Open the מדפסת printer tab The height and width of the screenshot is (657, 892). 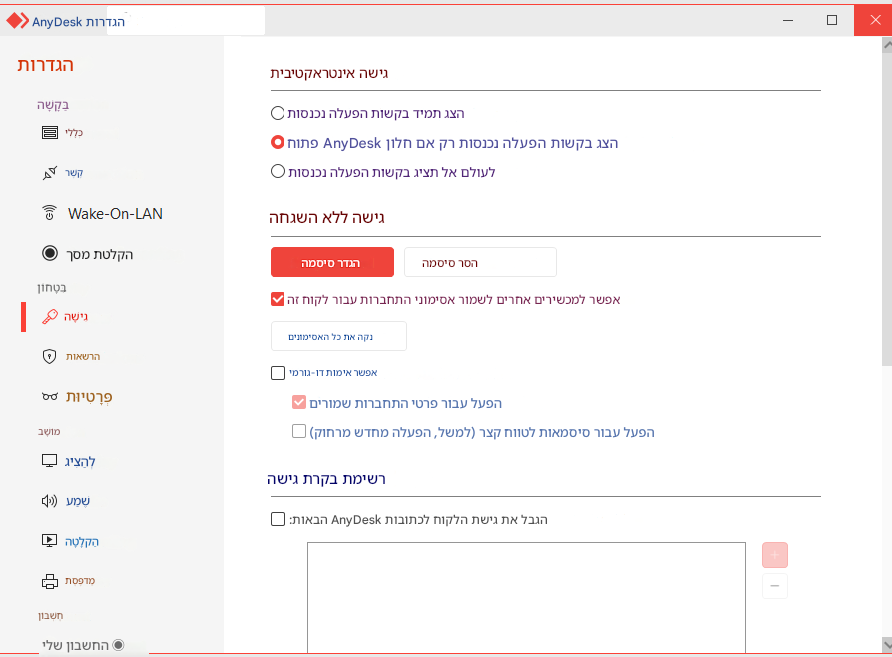coord(80,581)
